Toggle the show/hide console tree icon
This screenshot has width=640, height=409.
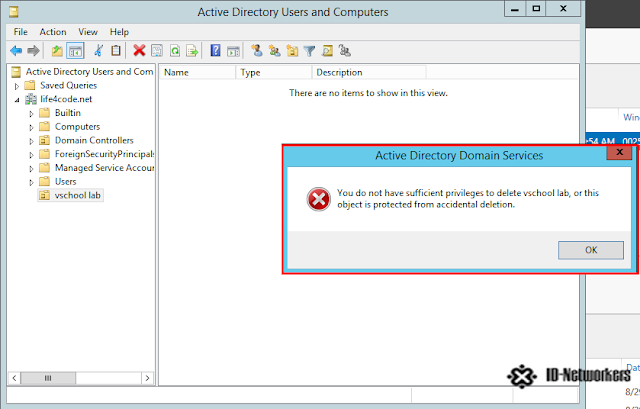click(75, 51)
